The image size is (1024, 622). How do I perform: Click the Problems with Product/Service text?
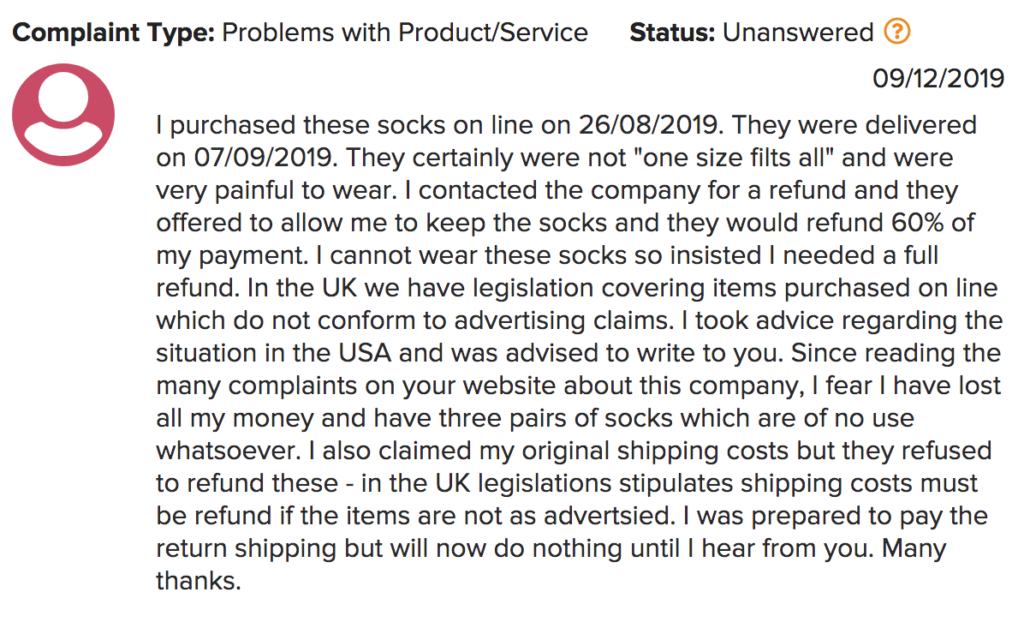point(405,32)
